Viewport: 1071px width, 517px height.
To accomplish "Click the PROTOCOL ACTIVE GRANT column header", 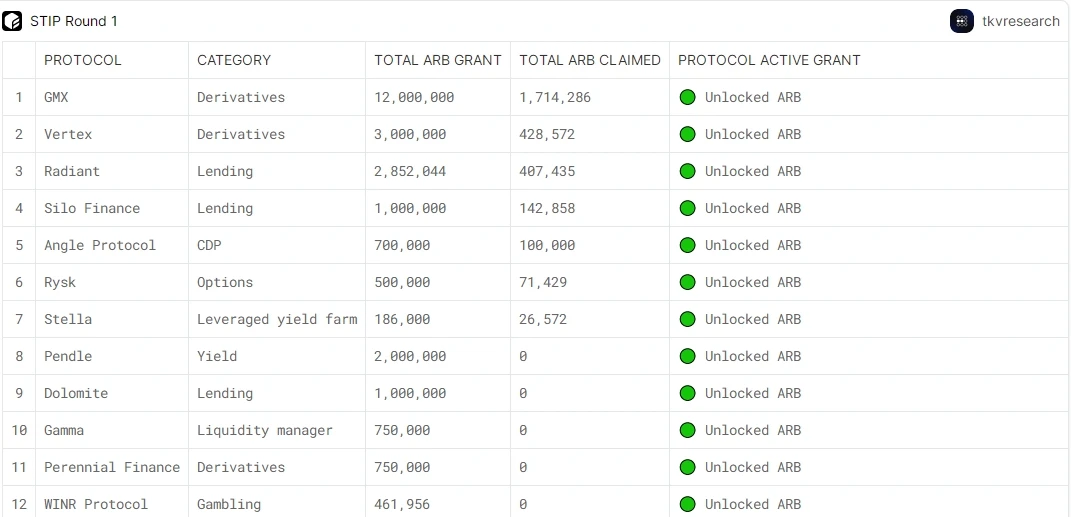I will pos(769,60).
